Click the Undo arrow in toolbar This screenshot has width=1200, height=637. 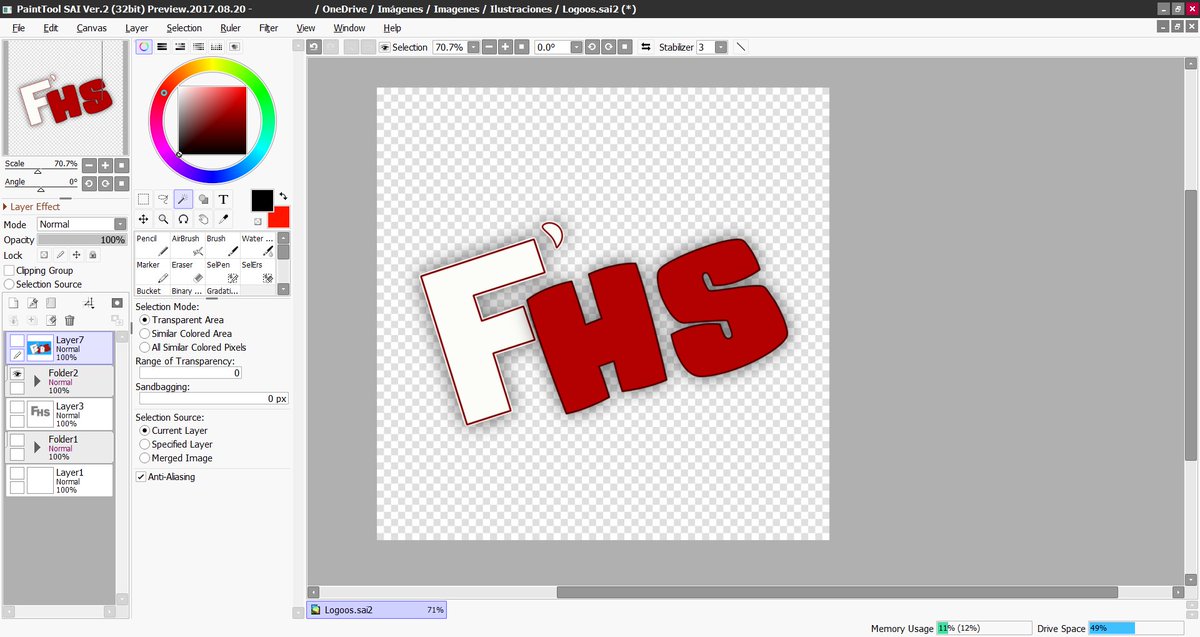pos(314,47)
